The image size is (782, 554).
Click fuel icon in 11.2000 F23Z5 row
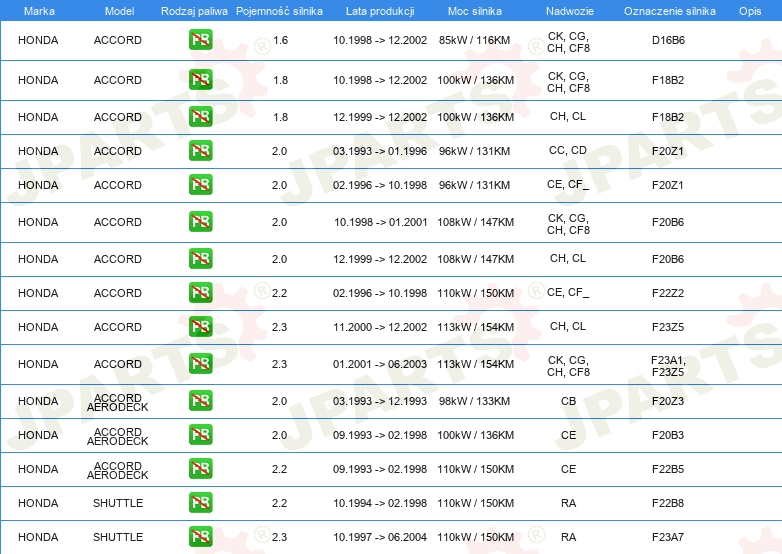[x=200, y=327]
